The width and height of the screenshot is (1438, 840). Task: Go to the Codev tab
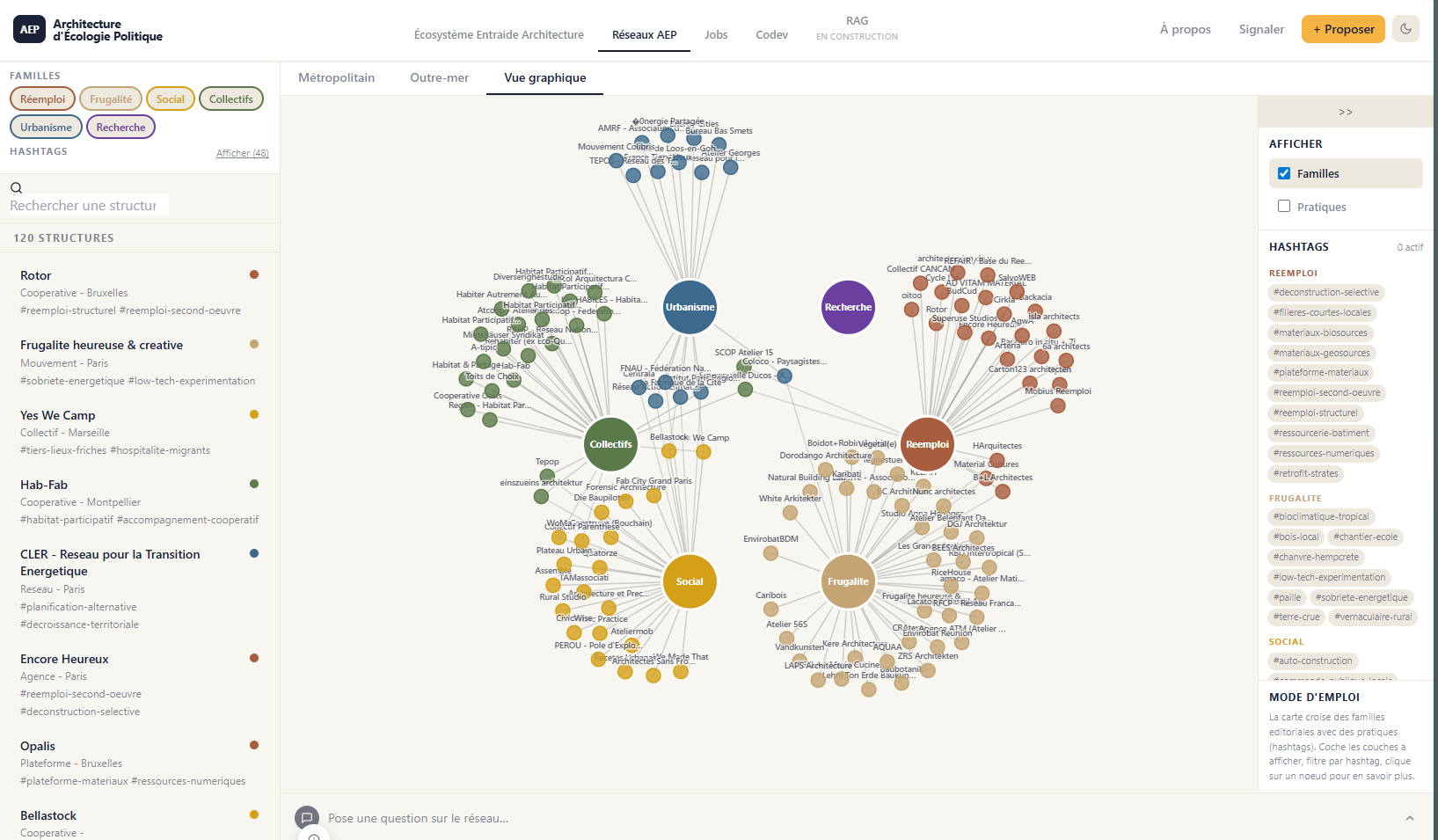(x=772, y=35)
